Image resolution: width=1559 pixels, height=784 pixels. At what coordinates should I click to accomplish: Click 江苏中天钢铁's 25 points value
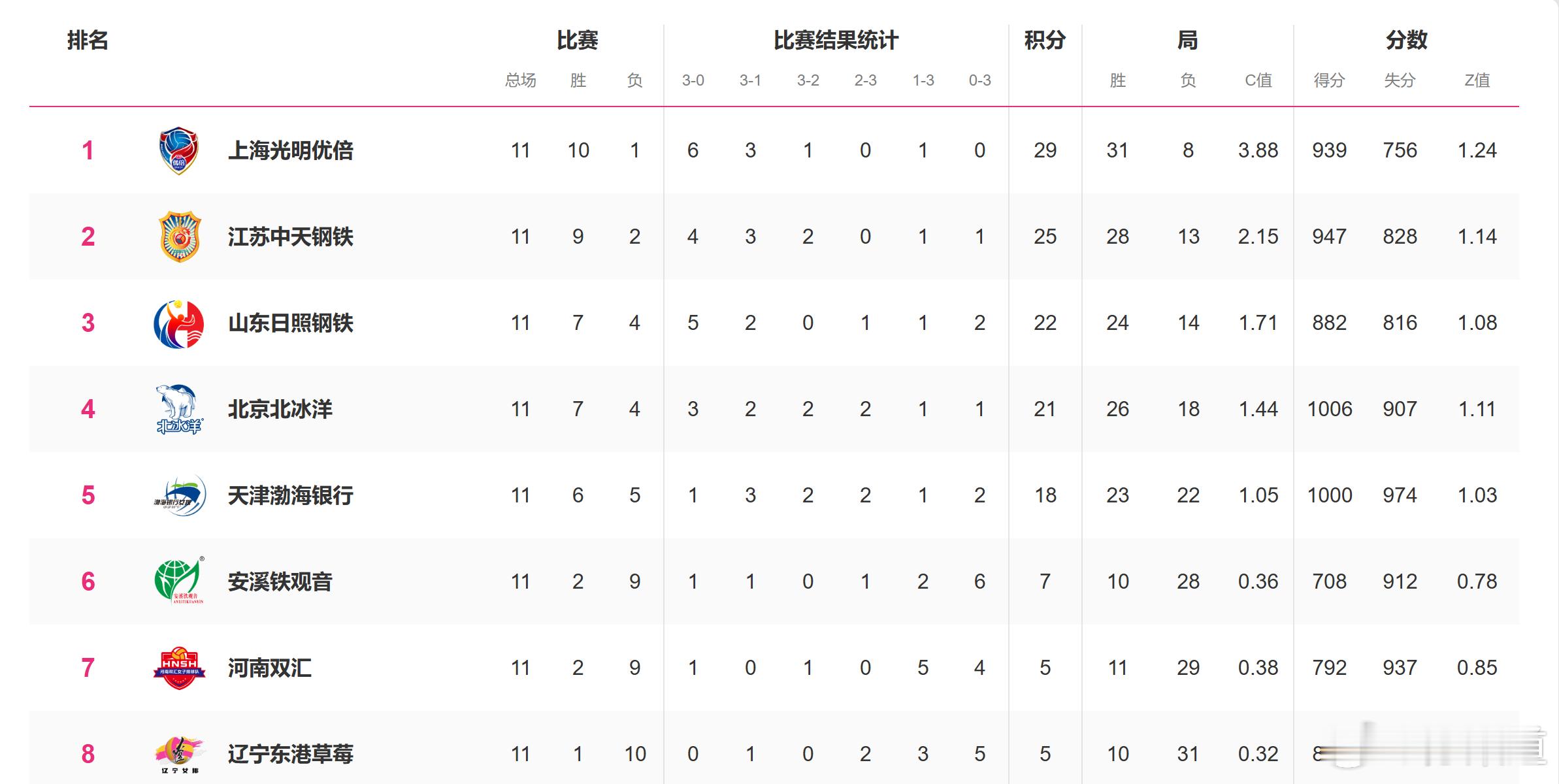click(1045, 237)
